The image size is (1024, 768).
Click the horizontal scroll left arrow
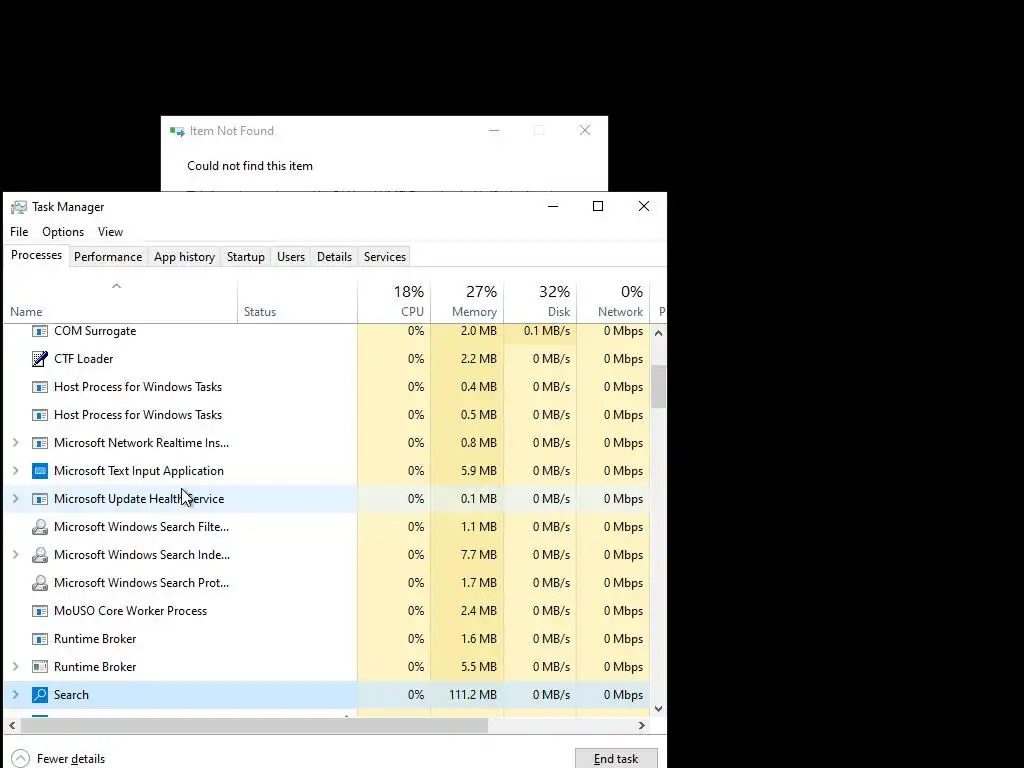click(x=12, y=726)
